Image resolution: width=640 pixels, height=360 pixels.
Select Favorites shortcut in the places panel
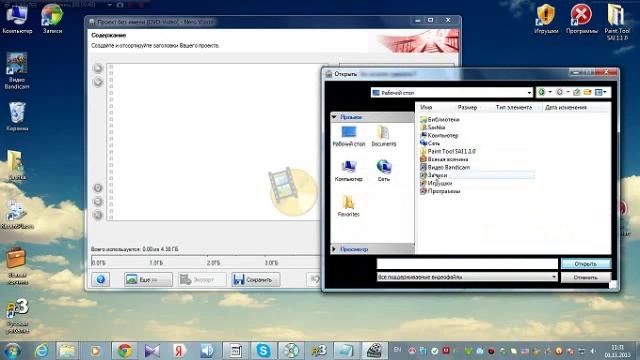[349, 206]
